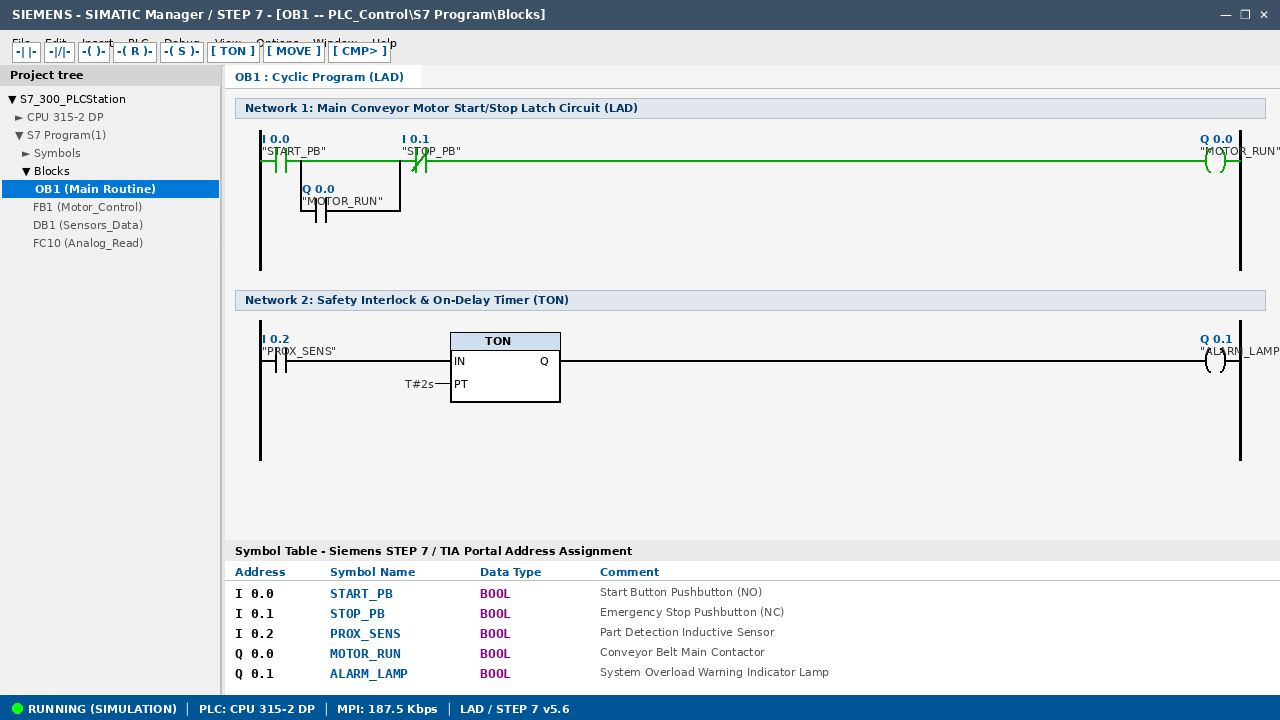Click the T#2s preset time value

[419, 384]
